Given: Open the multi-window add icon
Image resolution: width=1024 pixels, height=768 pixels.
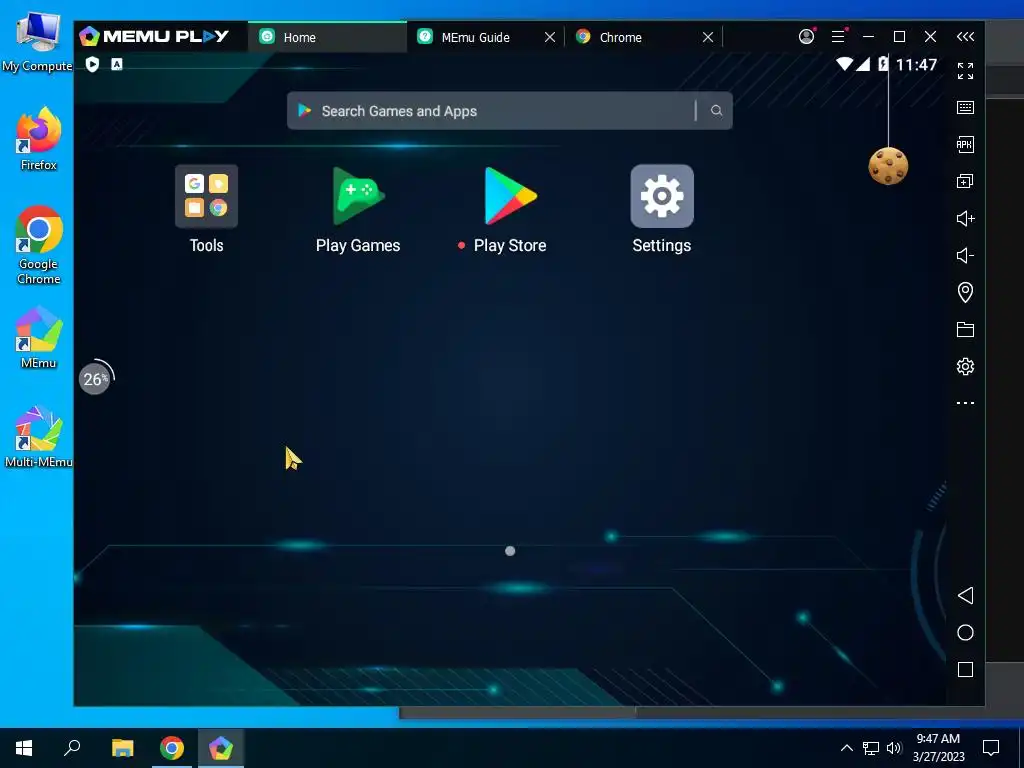Looking at the screenshot, I should tap(965, 181).
